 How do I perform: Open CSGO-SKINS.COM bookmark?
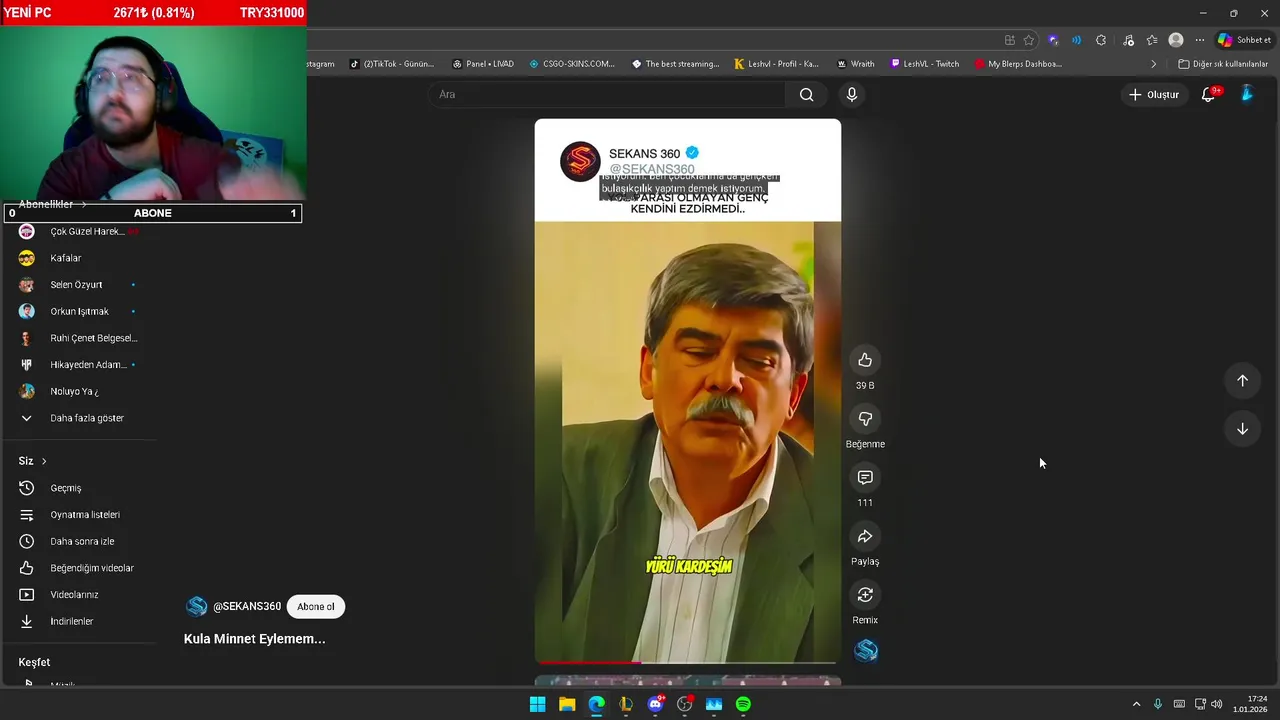pos(572,64)
